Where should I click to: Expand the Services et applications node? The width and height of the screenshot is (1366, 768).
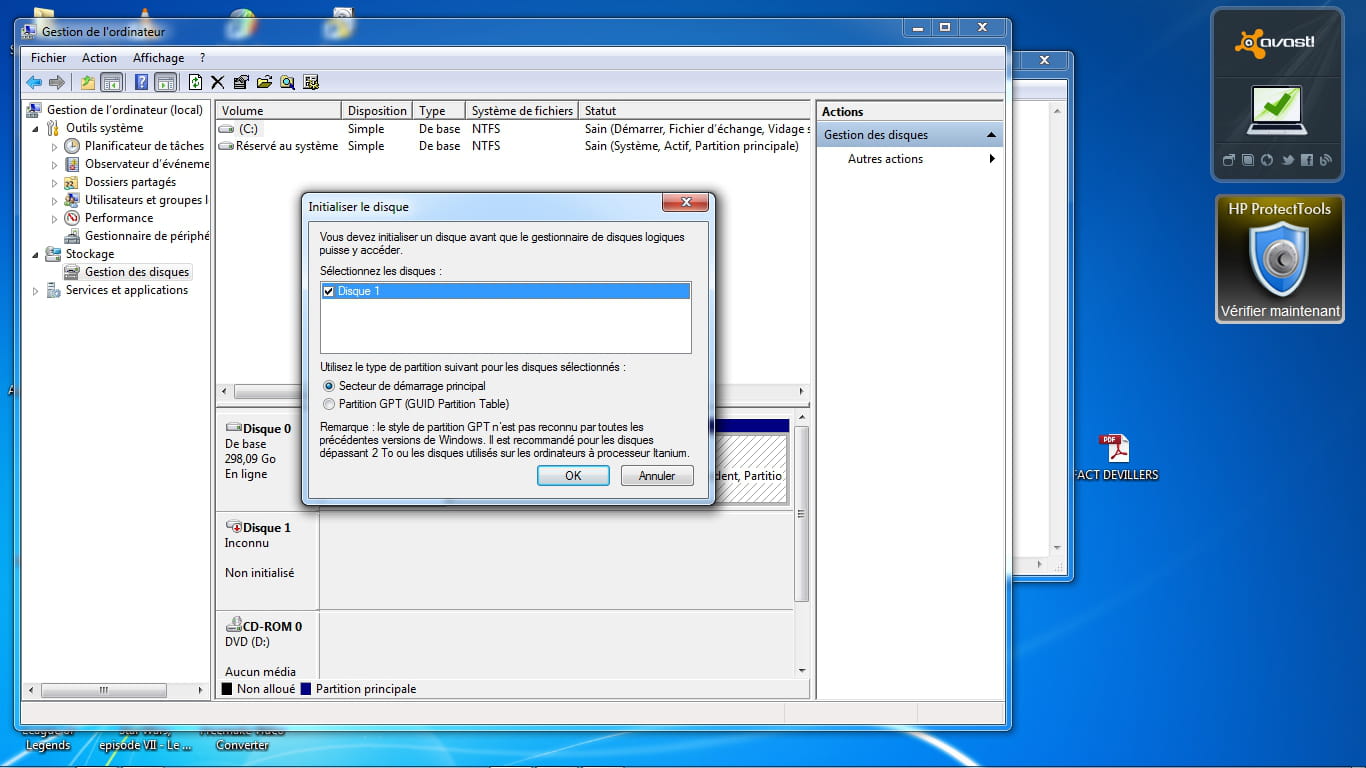(36, 291)
